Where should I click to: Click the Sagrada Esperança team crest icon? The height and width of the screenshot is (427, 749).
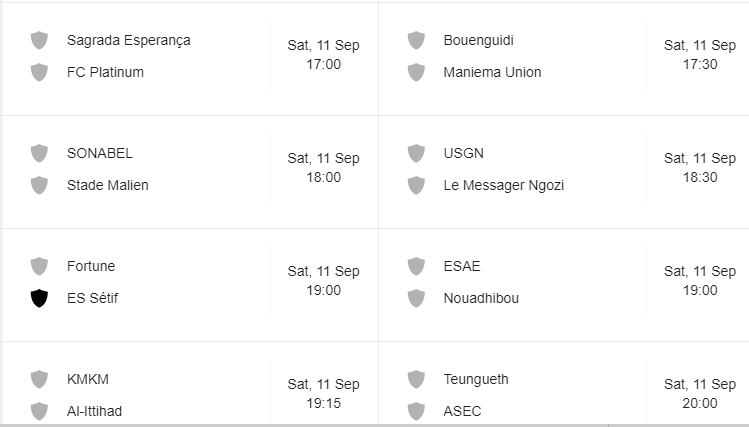click(39, 40)
